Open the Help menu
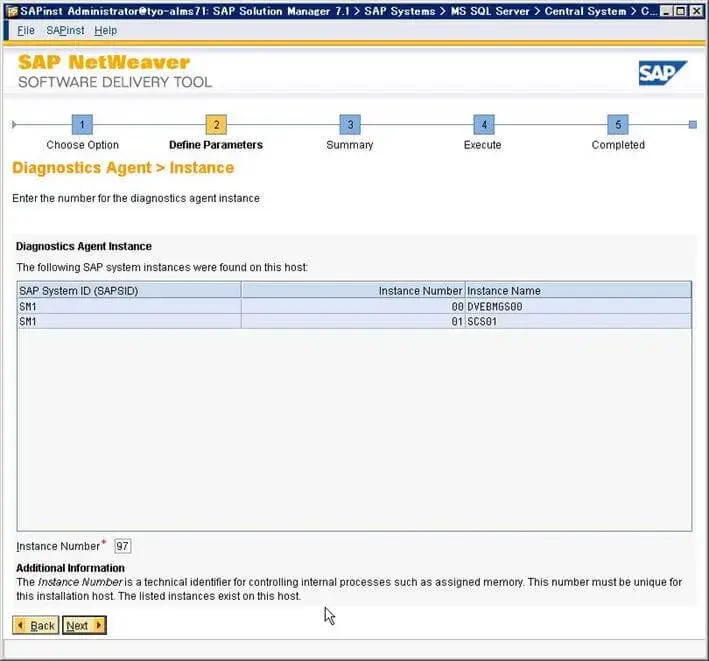The height and width of the screenshot is (661, 709). [105, 30]
